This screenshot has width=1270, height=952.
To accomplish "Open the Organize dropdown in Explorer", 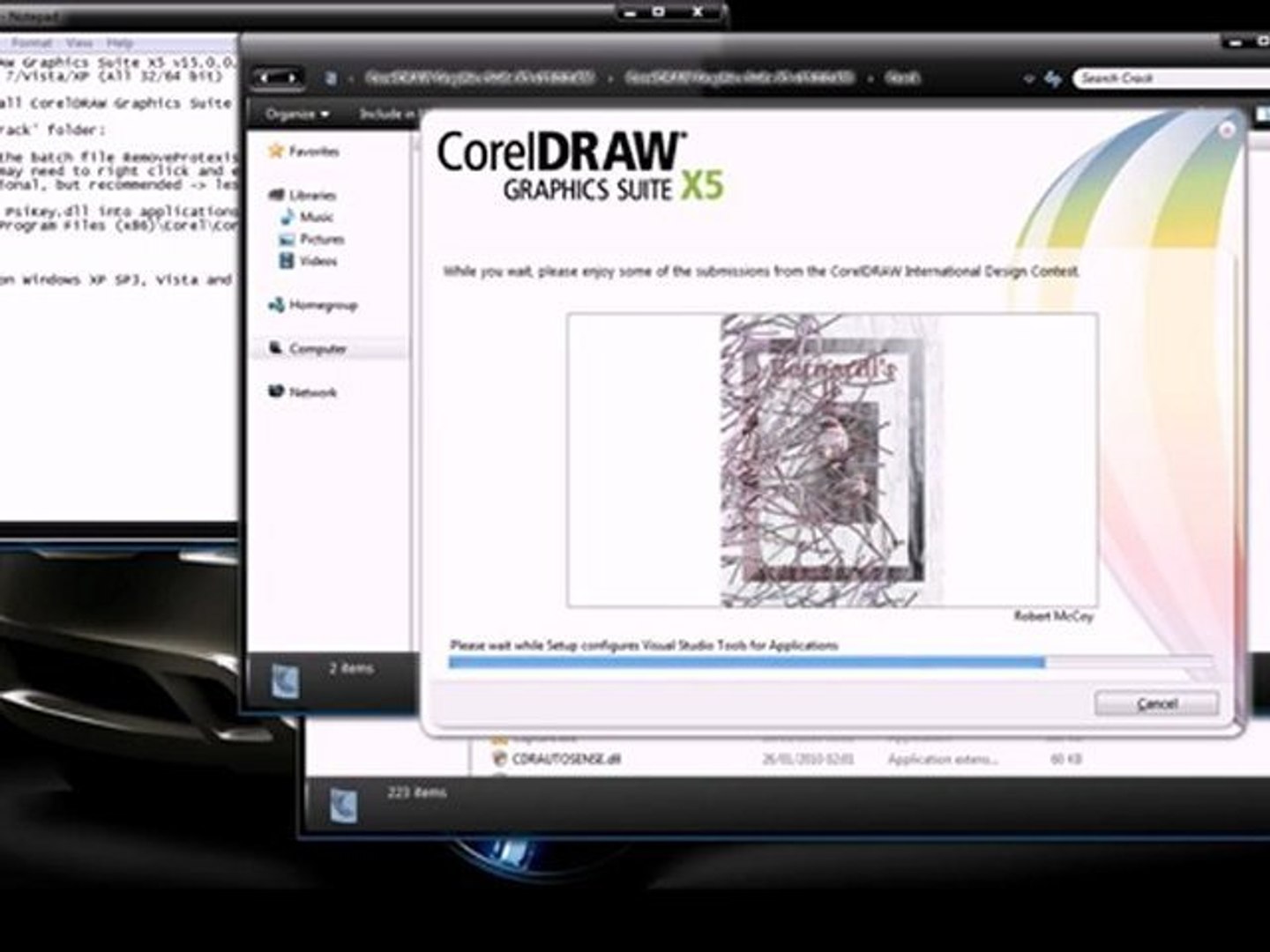I will tap(296, 115).
